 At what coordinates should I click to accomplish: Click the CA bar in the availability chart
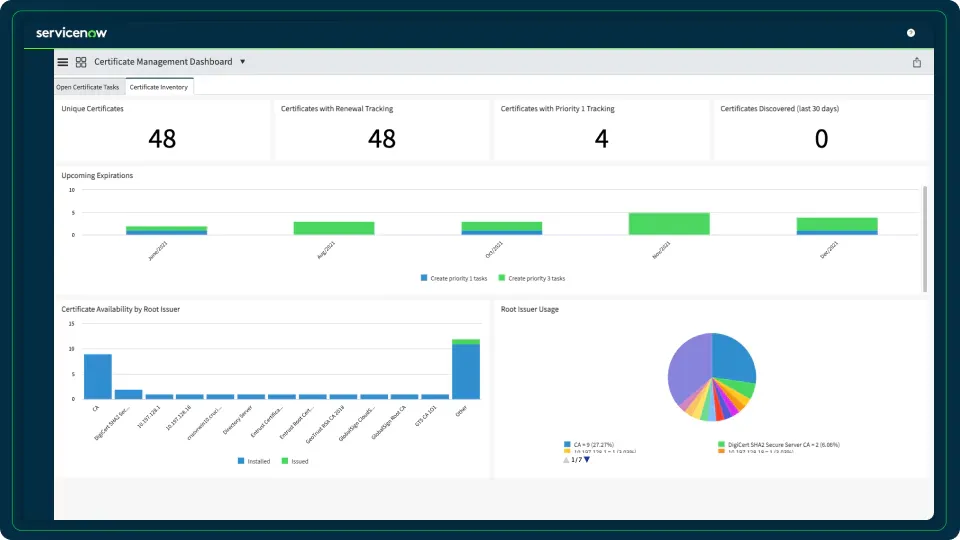pos(98,377)
